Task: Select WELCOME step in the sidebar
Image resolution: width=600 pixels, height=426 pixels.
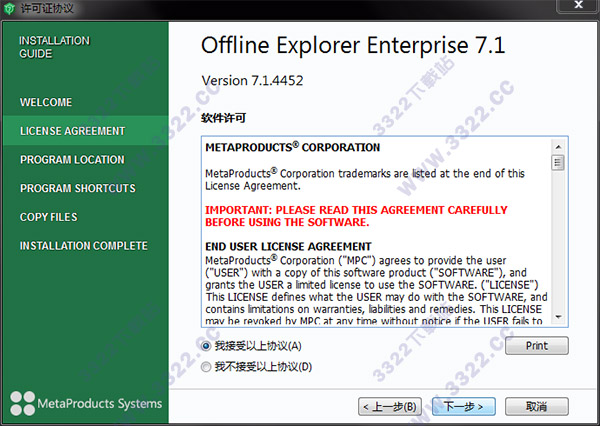Action: pos(46,102)
